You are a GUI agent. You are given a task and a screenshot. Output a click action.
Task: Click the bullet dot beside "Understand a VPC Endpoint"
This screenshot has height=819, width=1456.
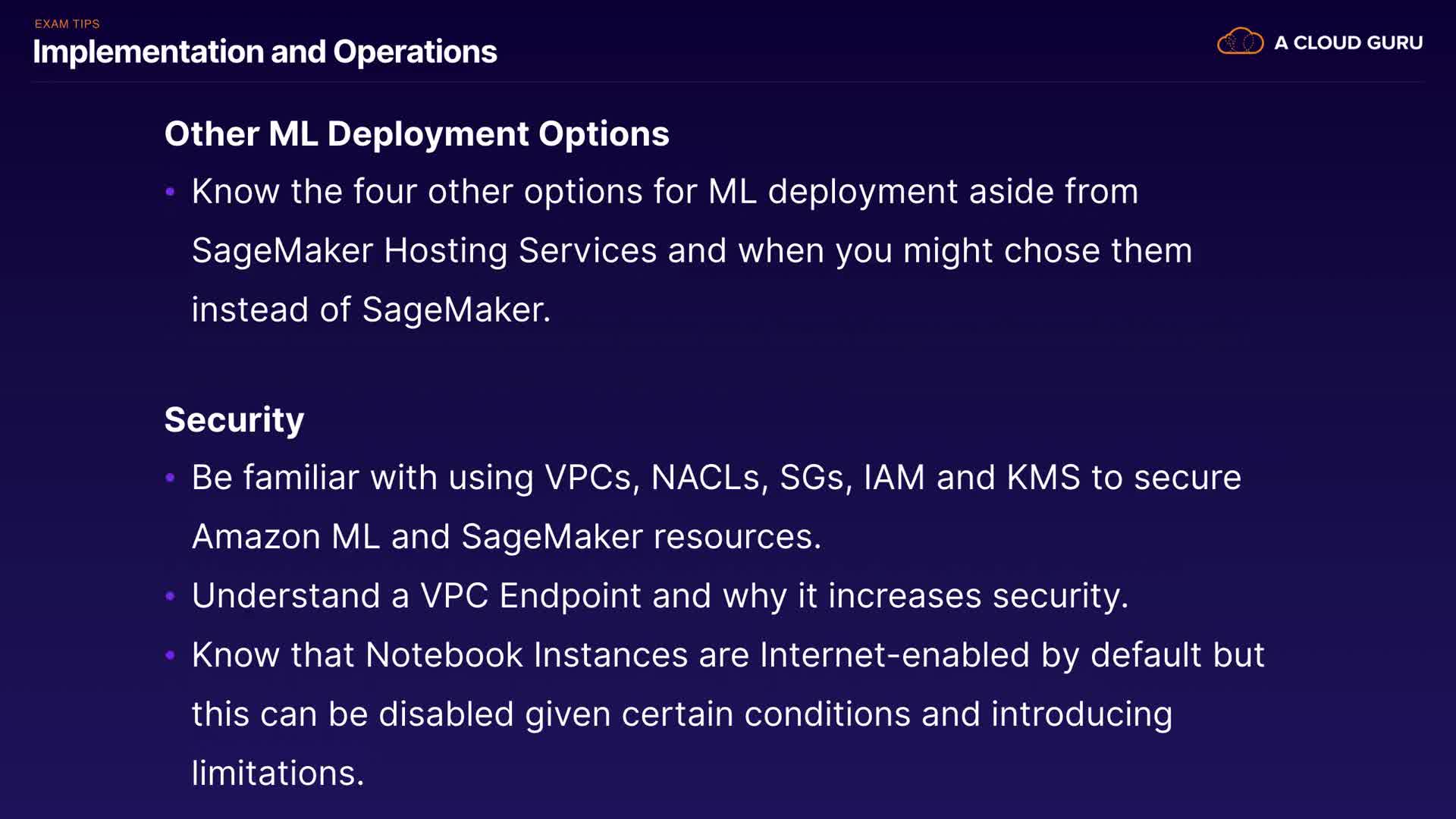point(171,596)
